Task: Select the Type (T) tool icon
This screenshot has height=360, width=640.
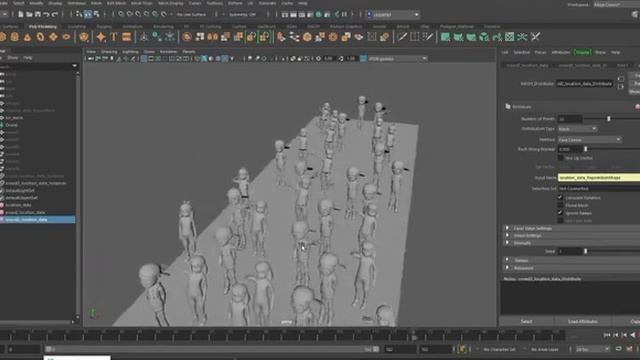Action: [113, 37]
